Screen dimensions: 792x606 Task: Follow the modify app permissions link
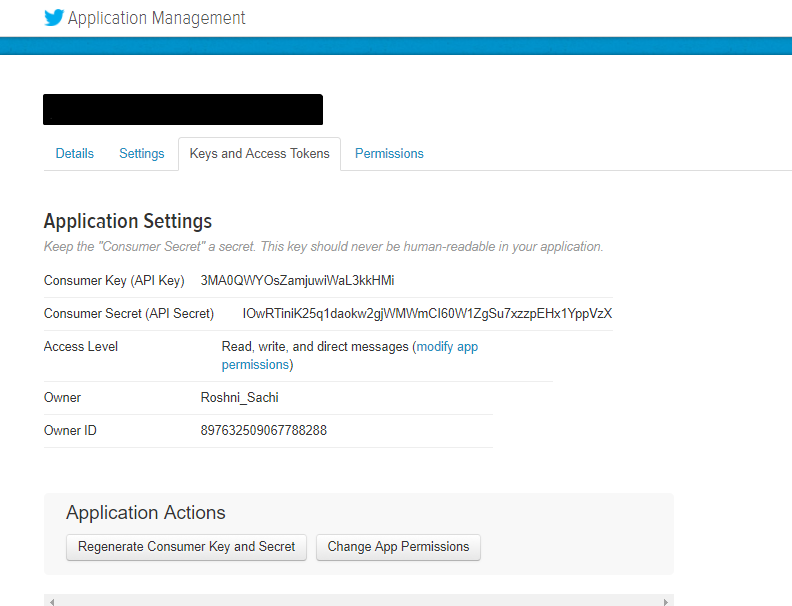pos(350,356)
